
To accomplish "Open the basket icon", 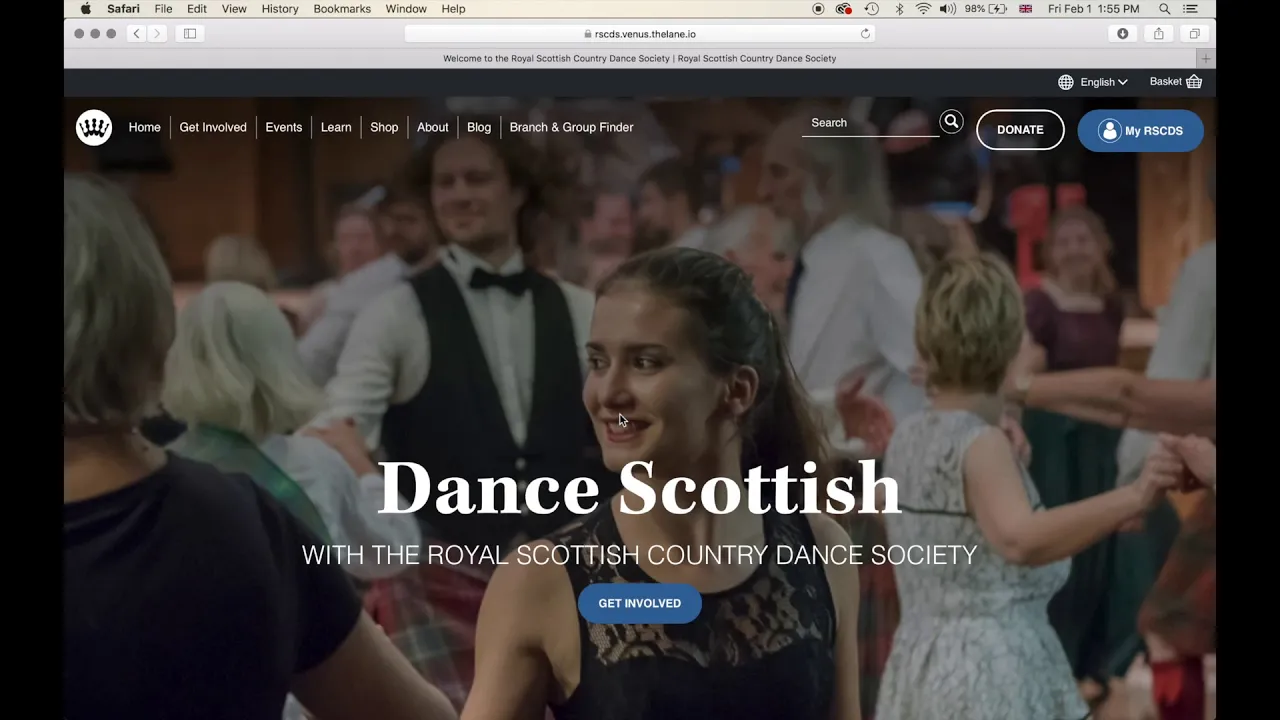I will click(1194, 82).
